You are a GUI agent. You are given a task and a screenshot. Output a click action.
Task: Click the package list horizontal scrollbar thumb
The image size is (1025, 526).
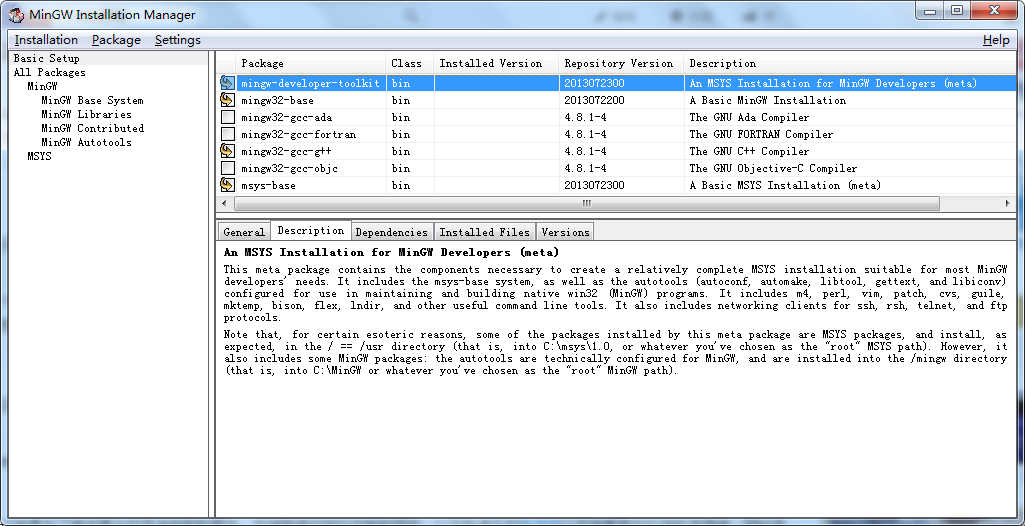pyautogui.click(x=586, y=203)
